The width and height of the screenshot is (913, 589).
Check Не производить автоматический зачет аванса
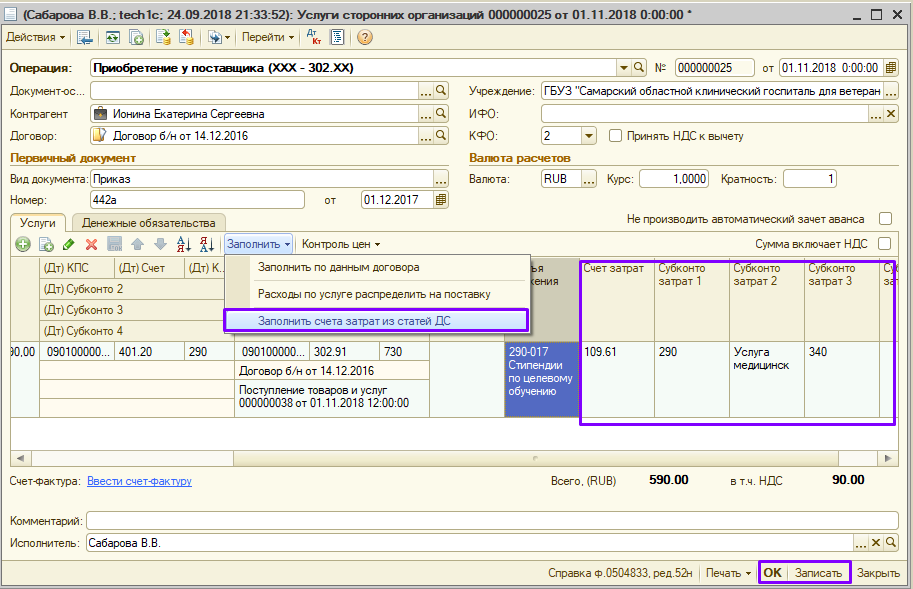pyautogui.click(x=884, y=218)
